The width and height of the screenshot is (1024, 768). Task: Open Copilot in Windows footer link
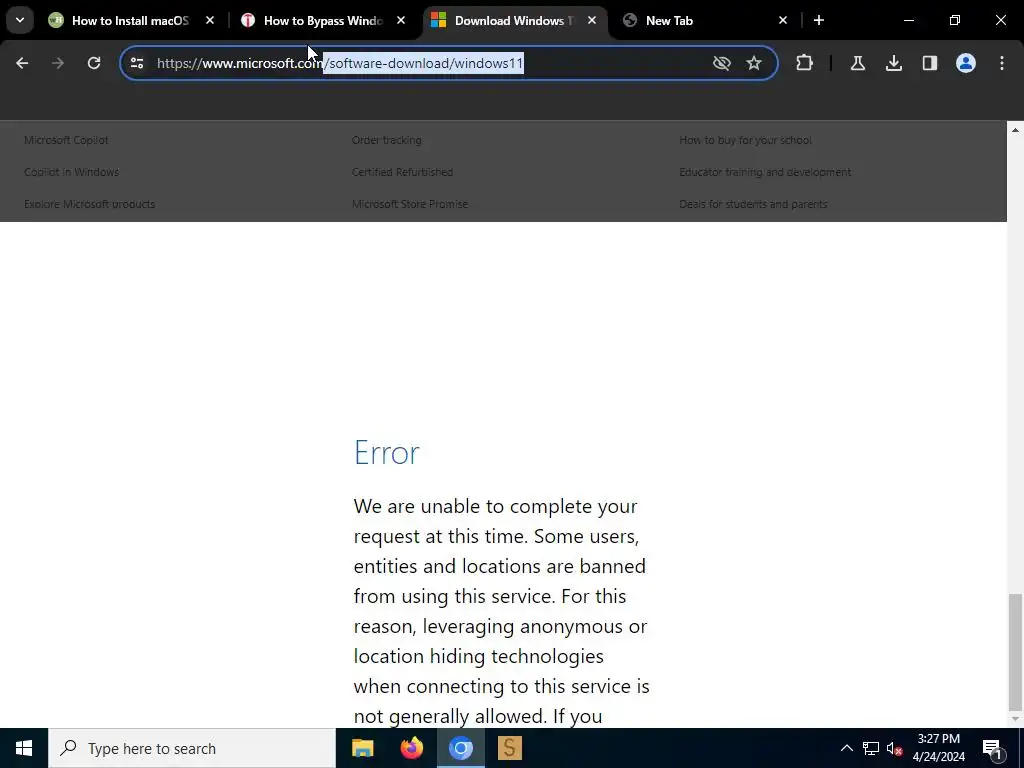[71, 172]
